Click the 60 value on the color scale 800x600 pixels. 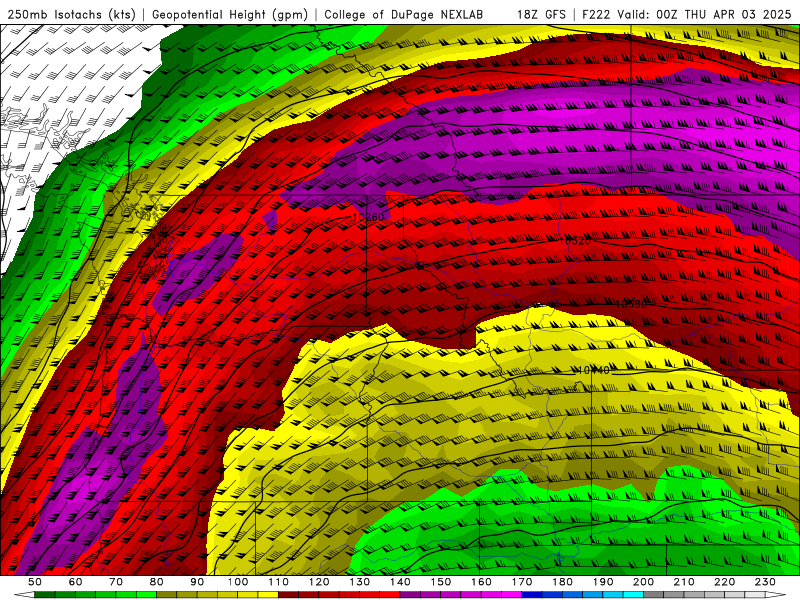point(75,582)
